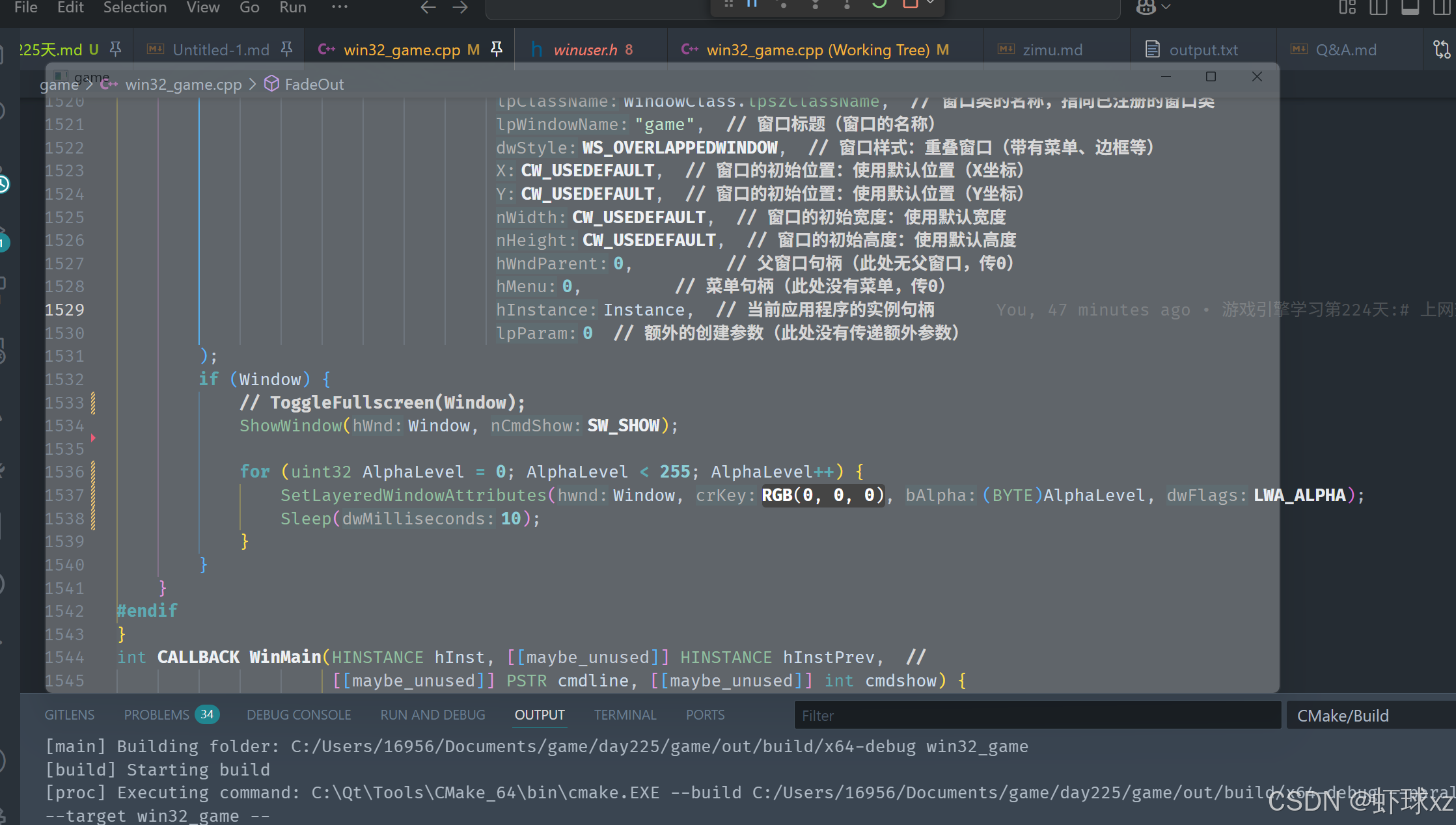
Task: Click win32_game.cpp in the breadcrumb
Action: click(183, 85)
